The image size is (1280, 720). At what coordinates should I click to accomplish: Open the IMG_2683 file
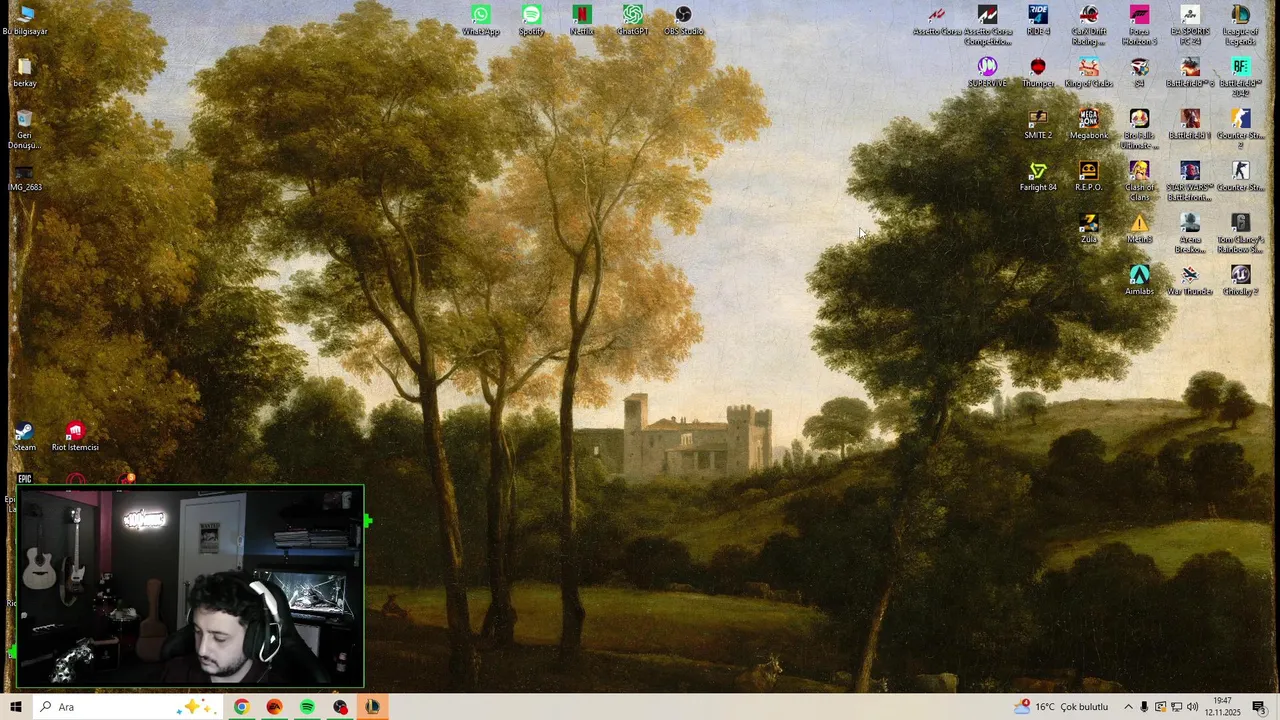click(25, 176)
